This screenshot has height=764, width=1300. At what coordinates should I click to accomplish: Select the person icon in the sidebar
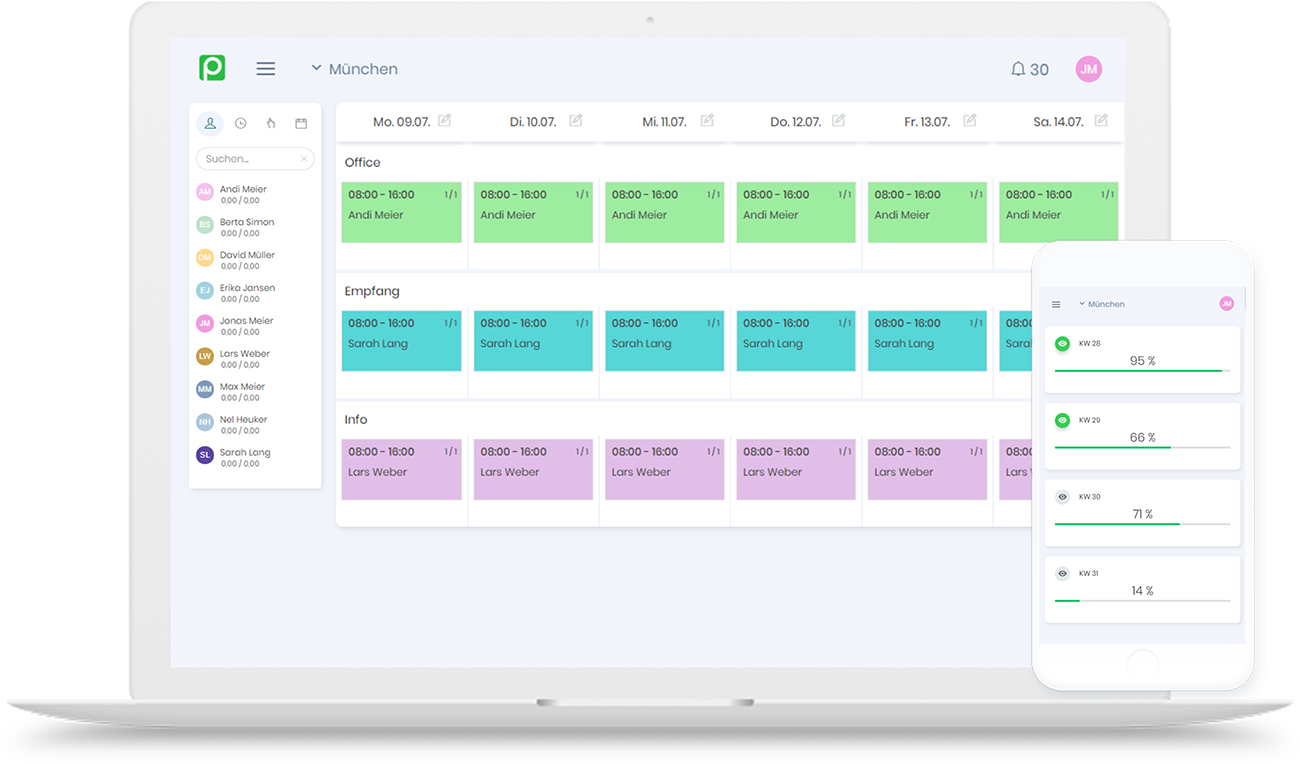[209, 122]
